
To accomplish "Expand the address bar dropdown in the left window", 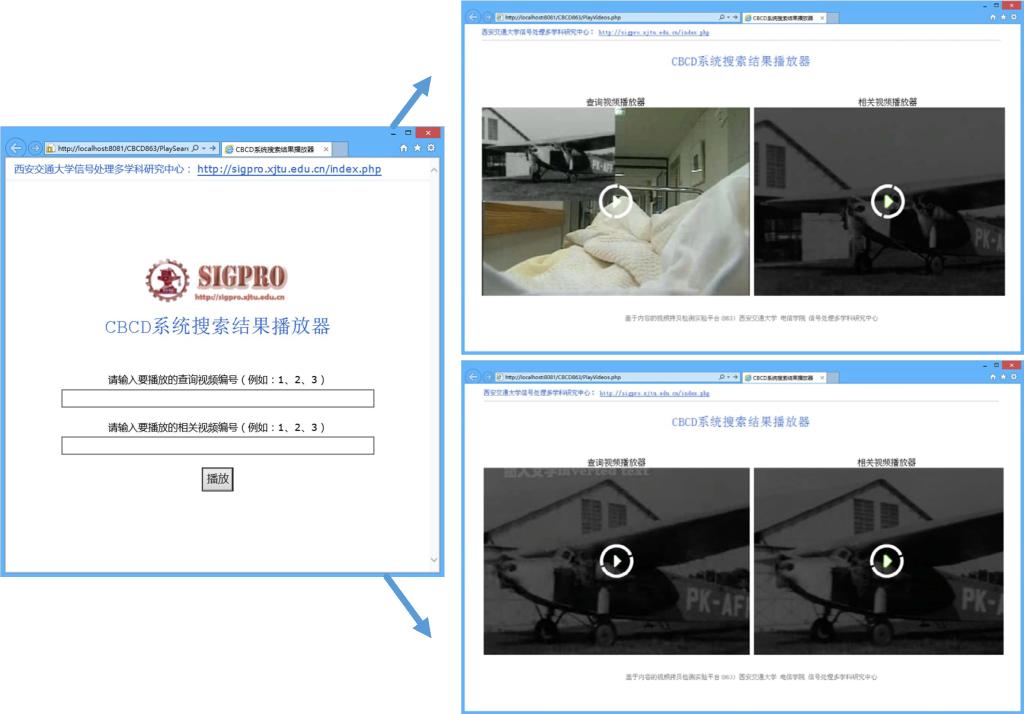I will point(204,148).
